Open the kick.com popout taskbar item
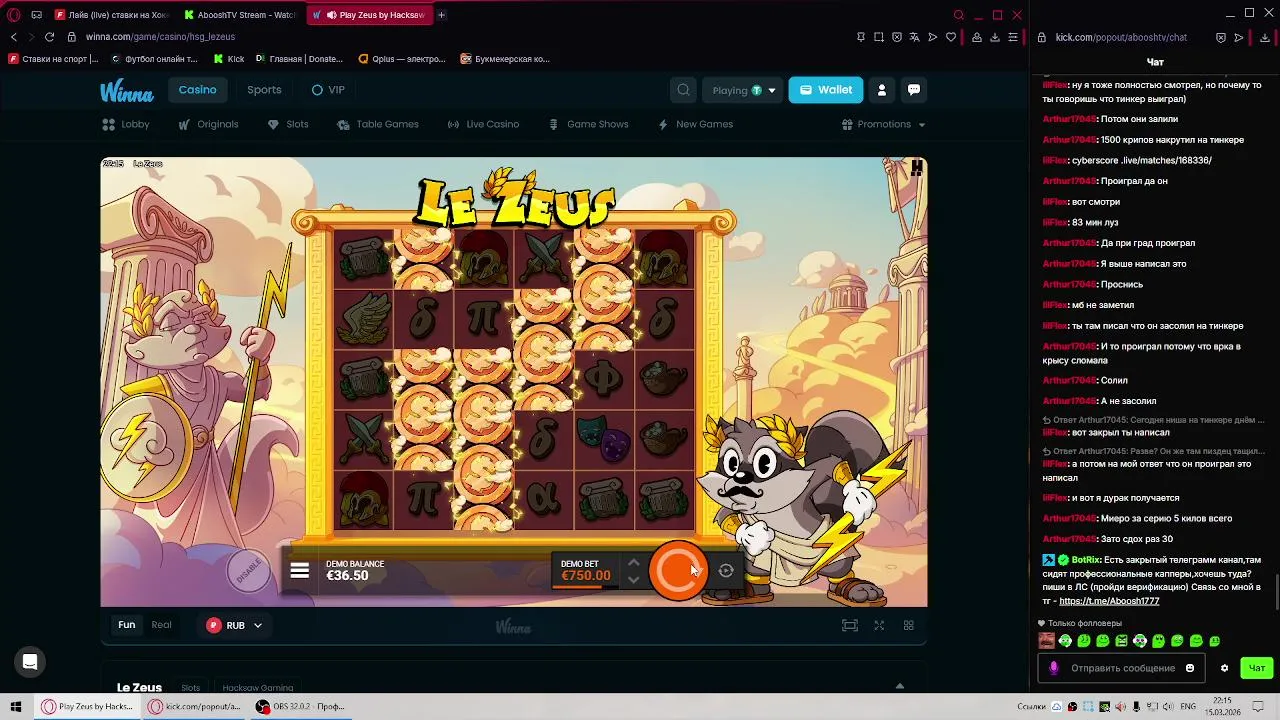Image resolution: width=1280 pixels, height=720 pixels. tap(196, 706)
